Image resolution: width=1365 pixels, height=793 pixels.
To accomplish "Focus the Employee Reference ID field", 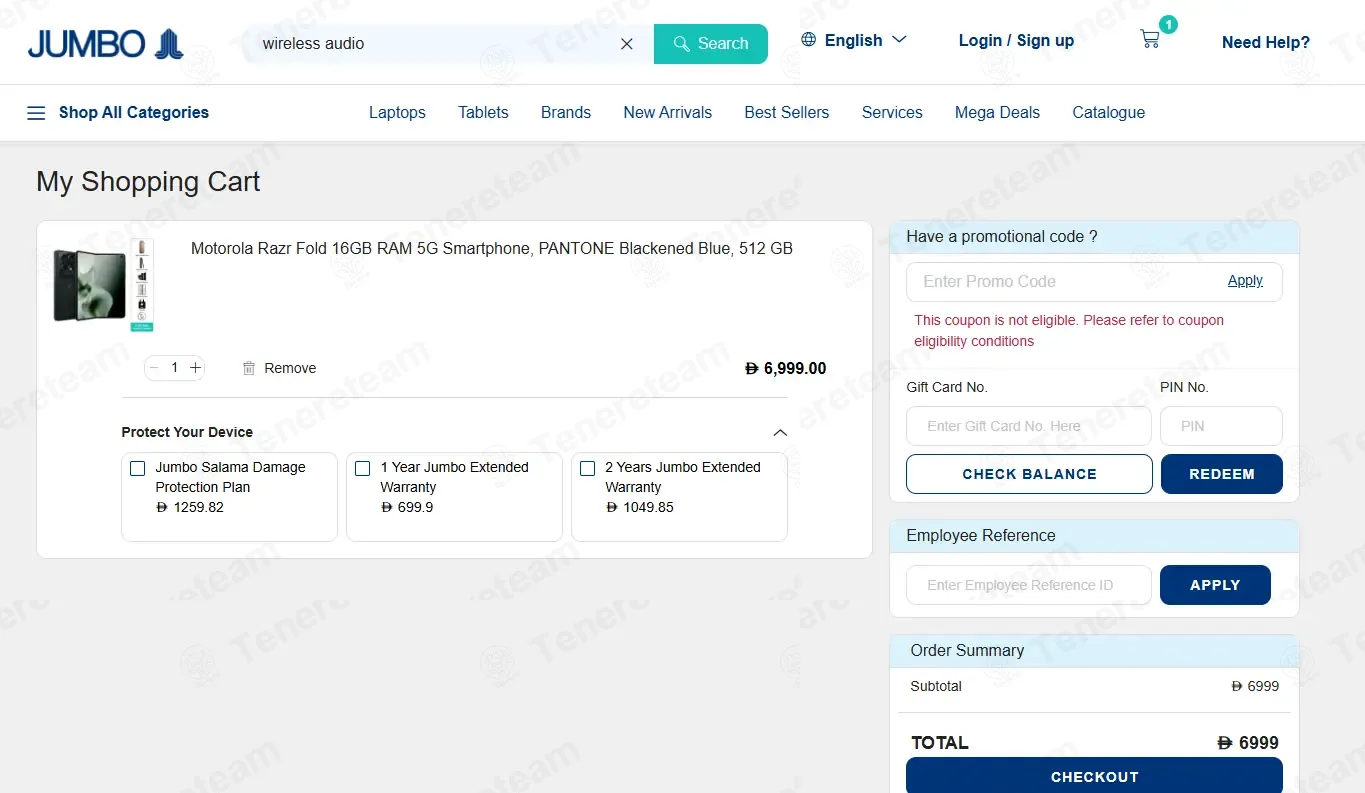I will [x=1029, y=585].
